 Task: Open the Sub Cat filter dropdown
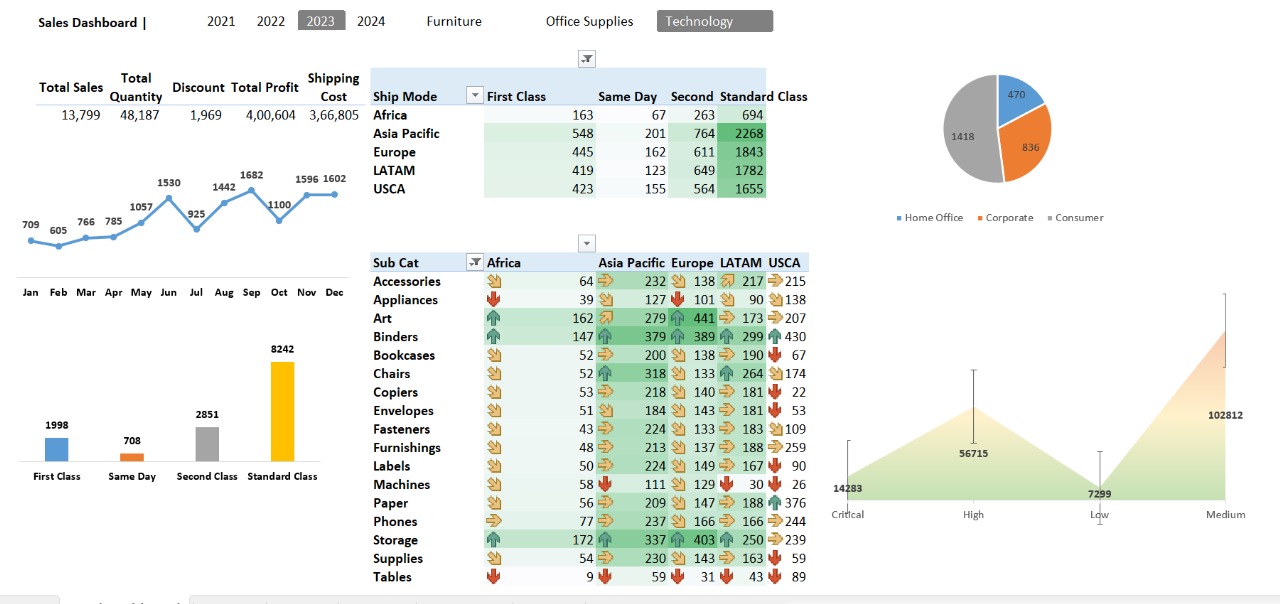tap(475, 262)
